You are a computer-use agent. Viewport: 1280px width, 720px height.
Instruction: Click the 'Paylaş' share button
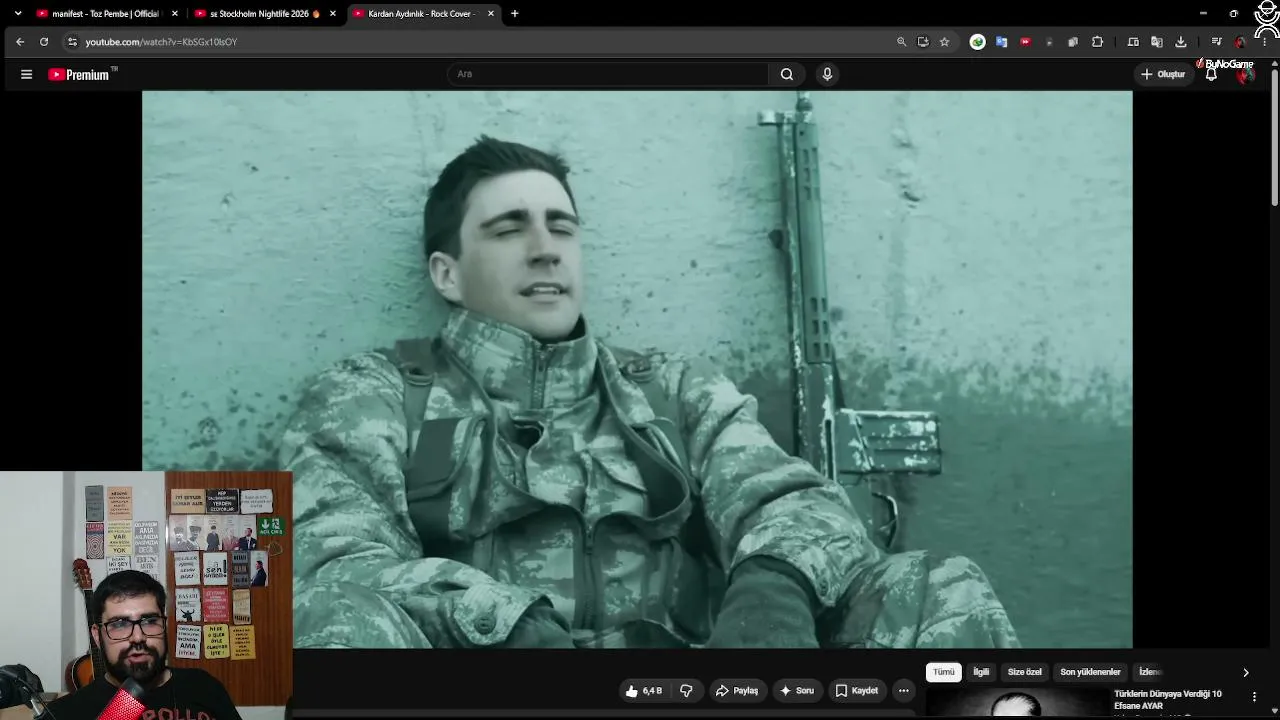click(737, 691)
